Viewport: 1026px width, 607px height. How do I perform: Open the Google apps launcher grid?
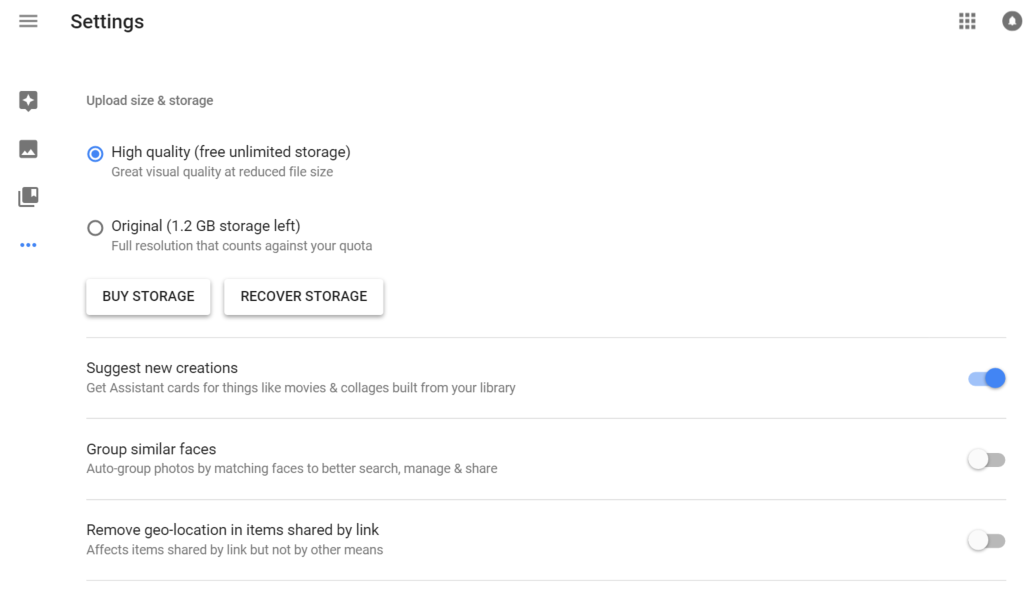point(966,20)
